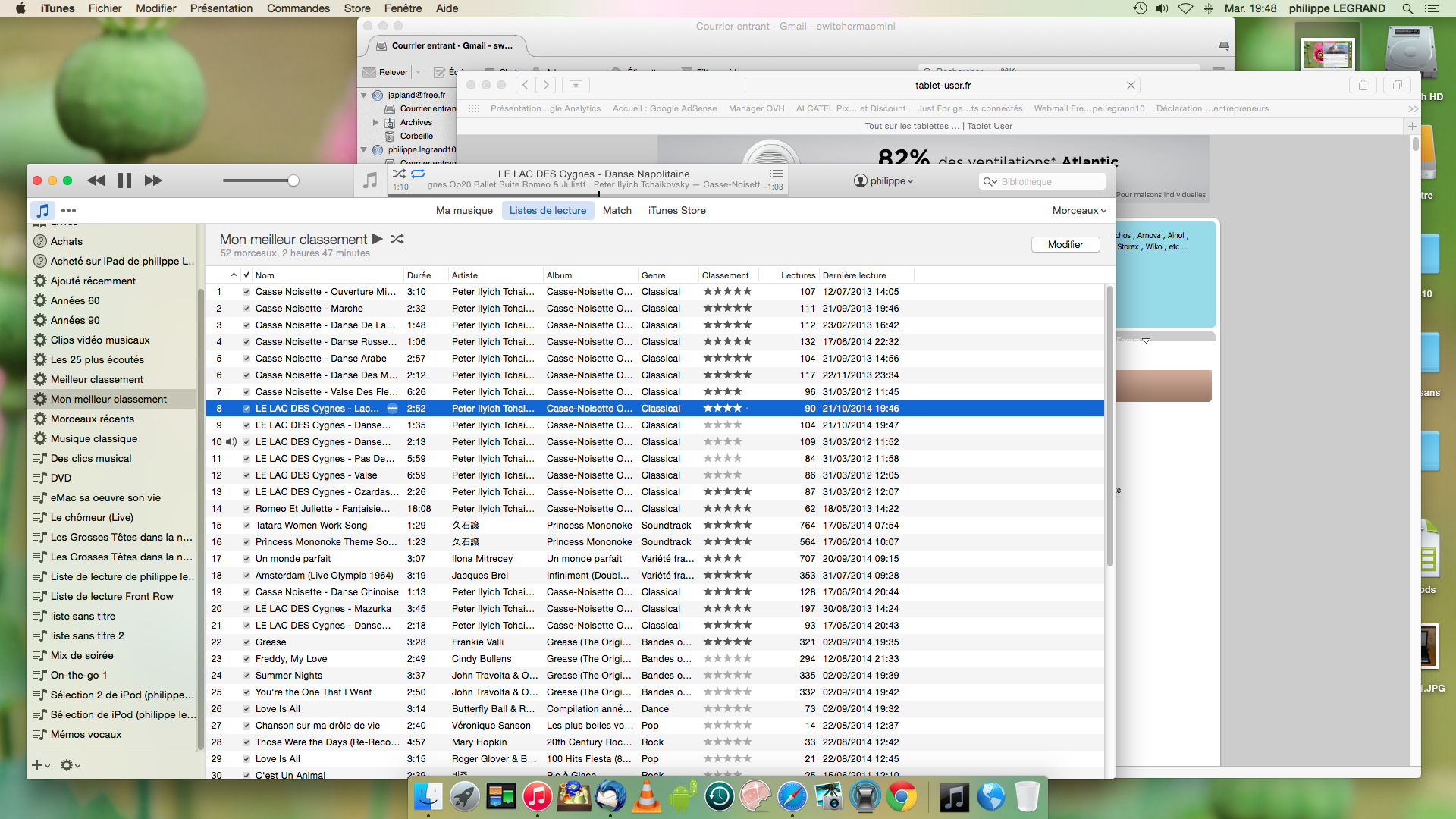Screen dimensions: 1456x819
Task: Open the Morceaux view dropdown
Action: click(x=1078, y=210)
